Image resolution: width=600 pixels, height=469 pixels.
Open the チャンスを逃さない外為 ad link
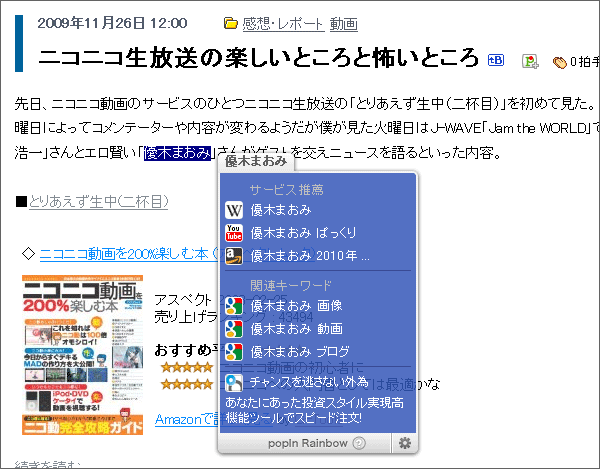309,382
